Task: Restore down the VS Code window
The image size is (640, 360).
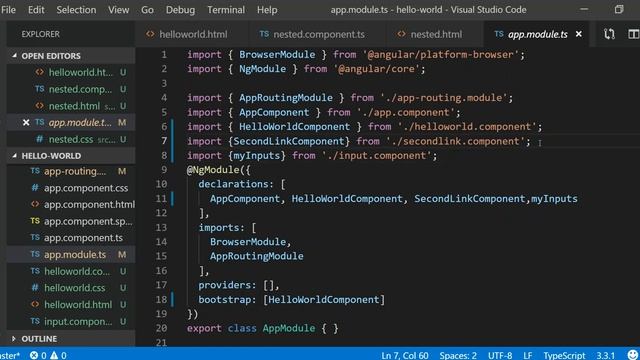Action: [619, 9]
